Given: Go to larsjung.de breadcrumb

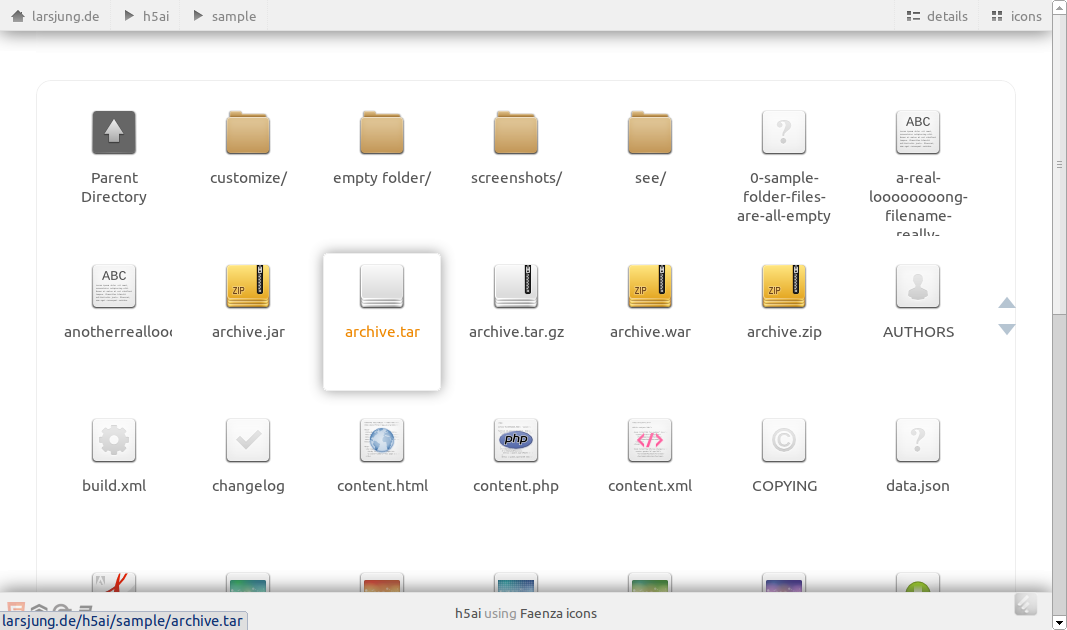Looking at the screenshot, I should coord(65,16).
